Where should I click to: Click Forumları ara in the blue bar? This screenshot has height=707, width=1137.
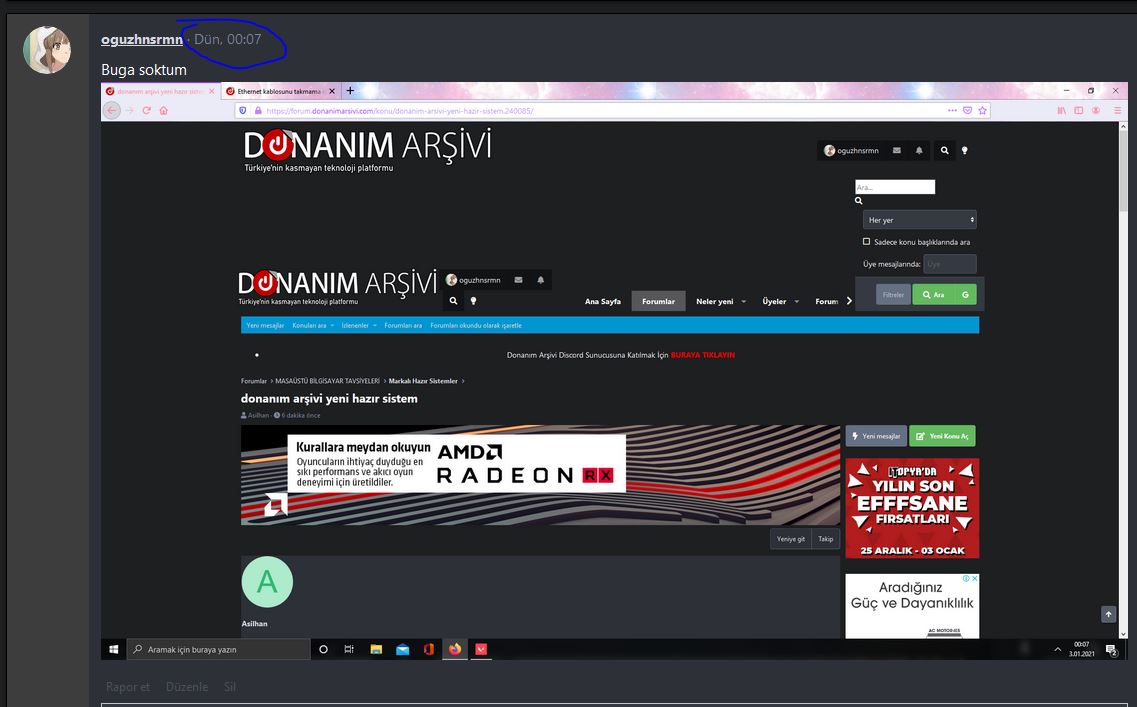pyautogui.click(x=403, y=326)
